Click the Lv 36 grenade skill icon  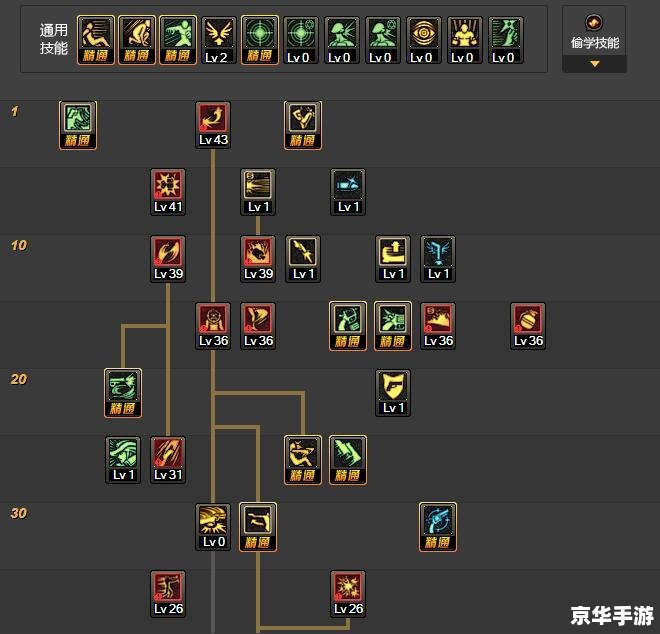click(x=528, y=326)
